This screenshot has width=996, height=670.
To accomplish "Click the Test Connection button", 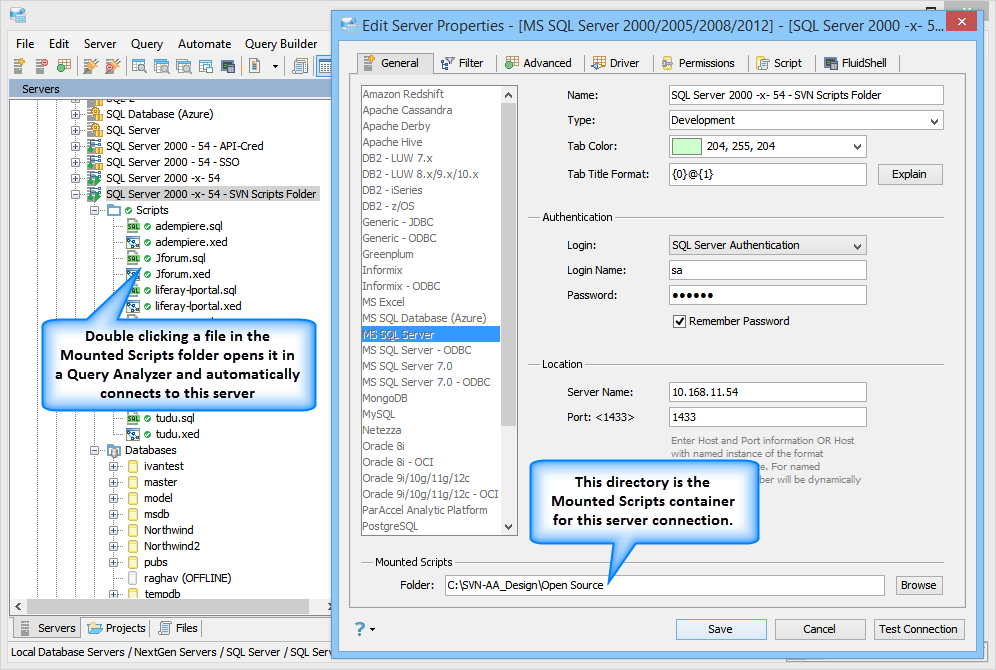I will (919, 629).
